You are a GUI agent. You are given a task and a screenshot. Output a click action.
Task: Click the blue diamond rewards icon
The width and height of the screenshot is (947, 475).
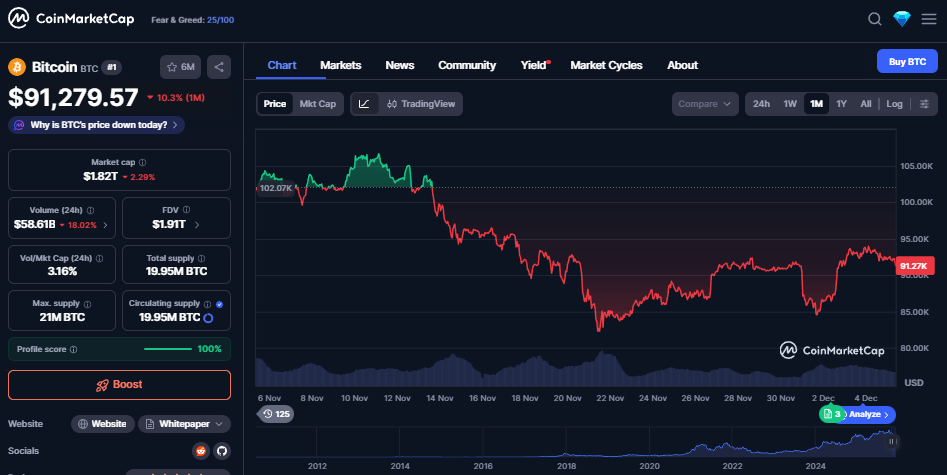click(902, 19)
